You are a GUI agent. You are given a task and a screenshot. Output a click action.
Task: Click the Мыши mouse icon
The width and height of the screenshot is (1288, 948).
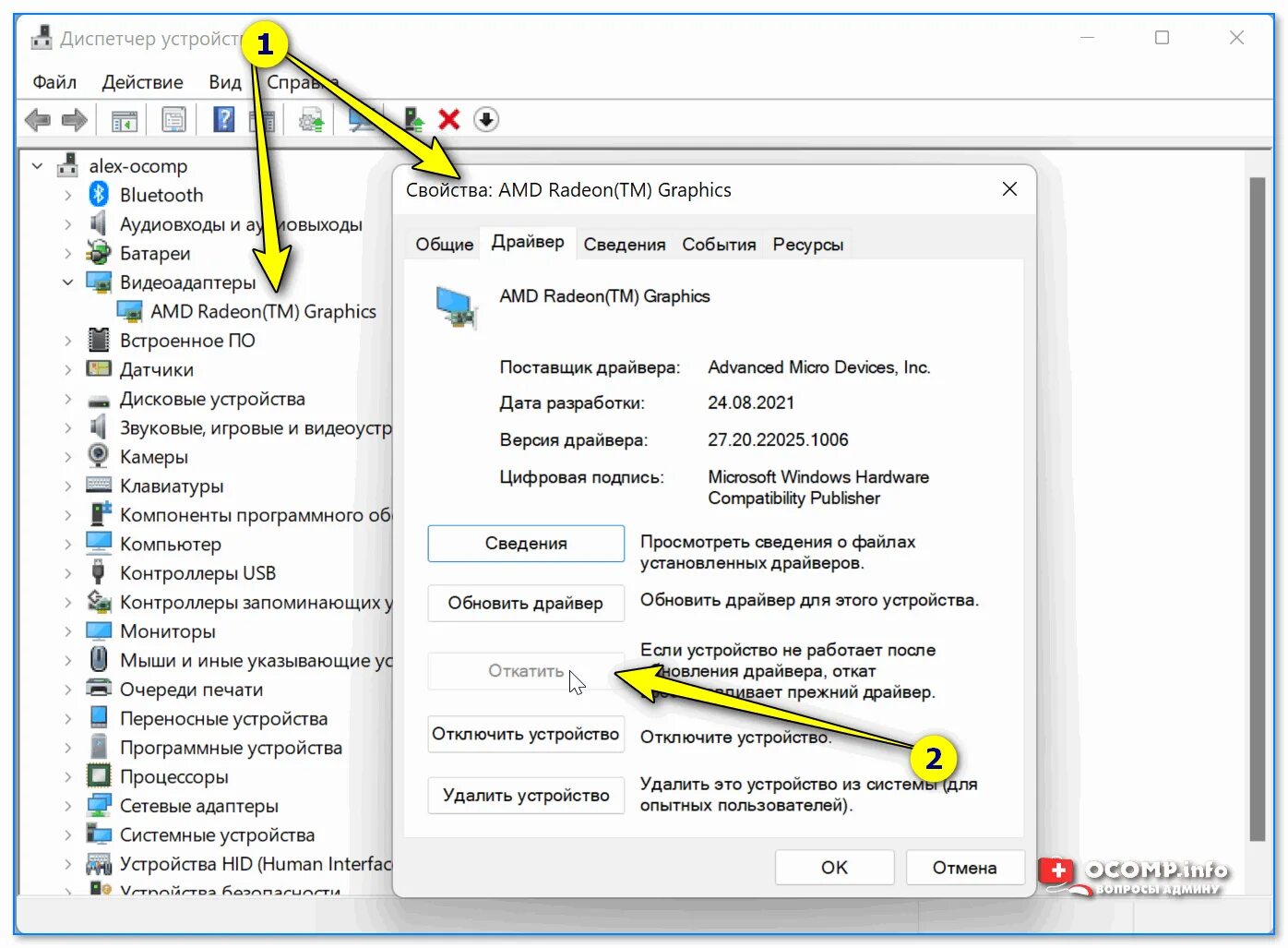coord(99,660)
